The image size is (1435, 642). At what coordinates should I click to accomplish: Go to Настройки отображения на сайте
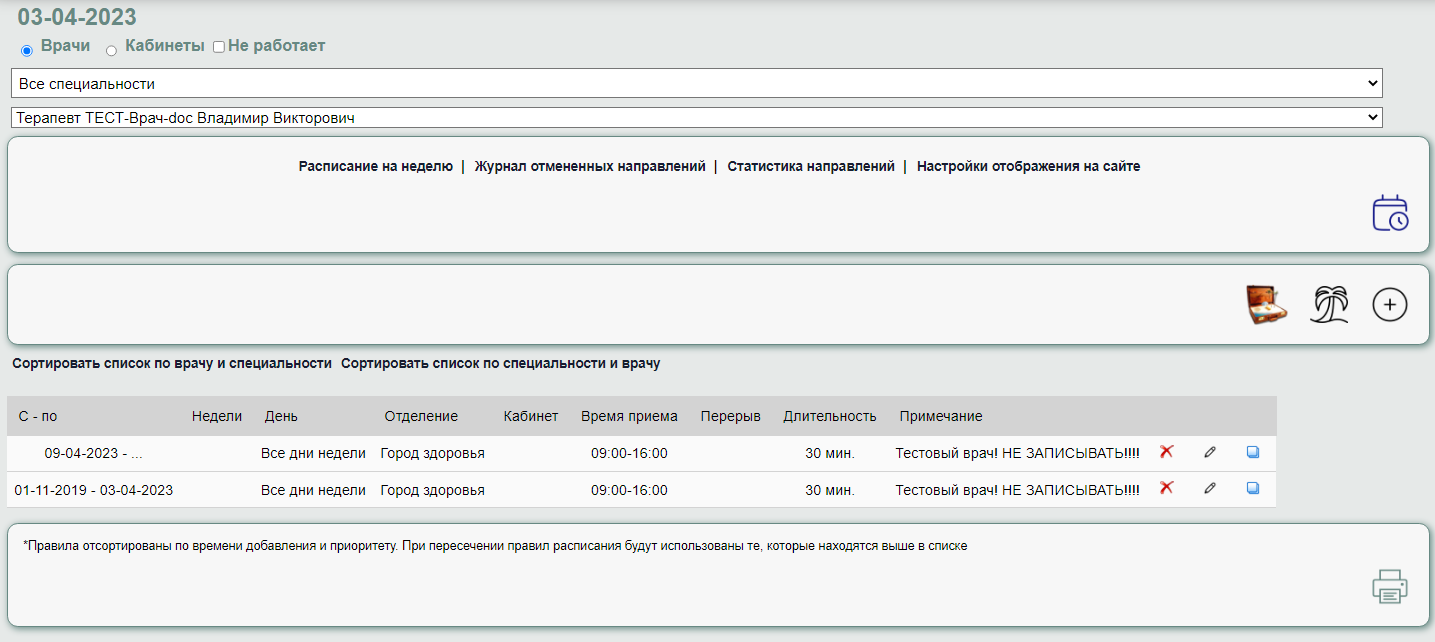pyautogui.click(x=1028, y=167)
